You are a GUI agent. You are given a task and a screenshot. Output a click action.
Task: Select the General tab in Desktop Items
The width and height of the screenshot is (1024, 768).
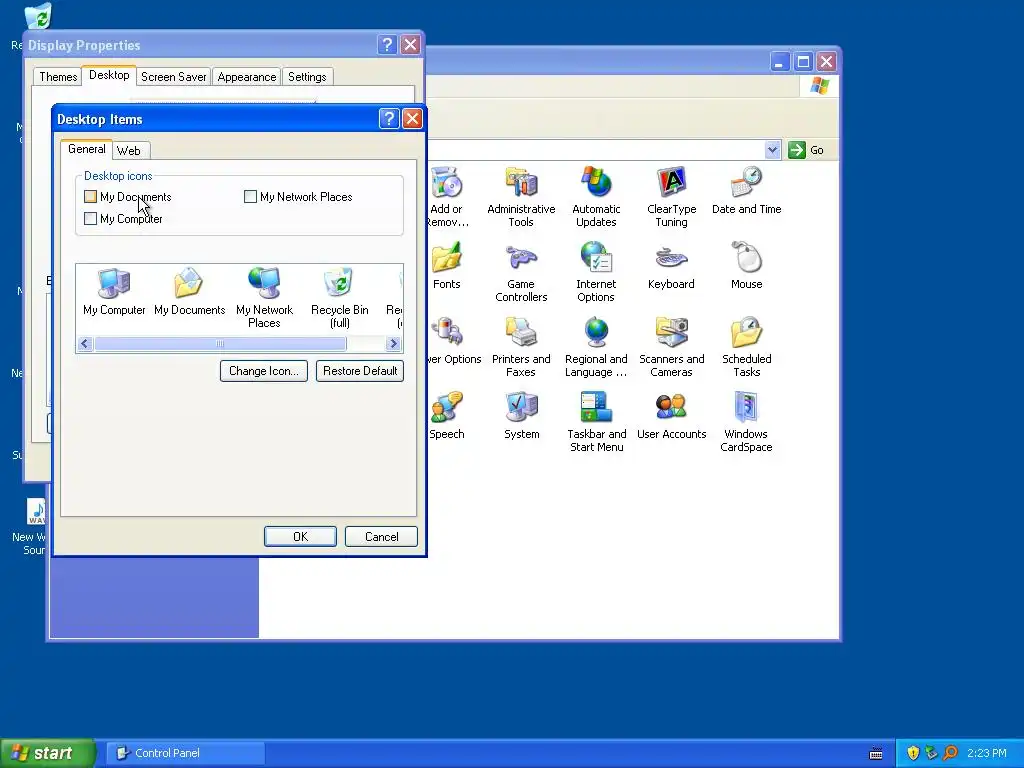point(86,149)
